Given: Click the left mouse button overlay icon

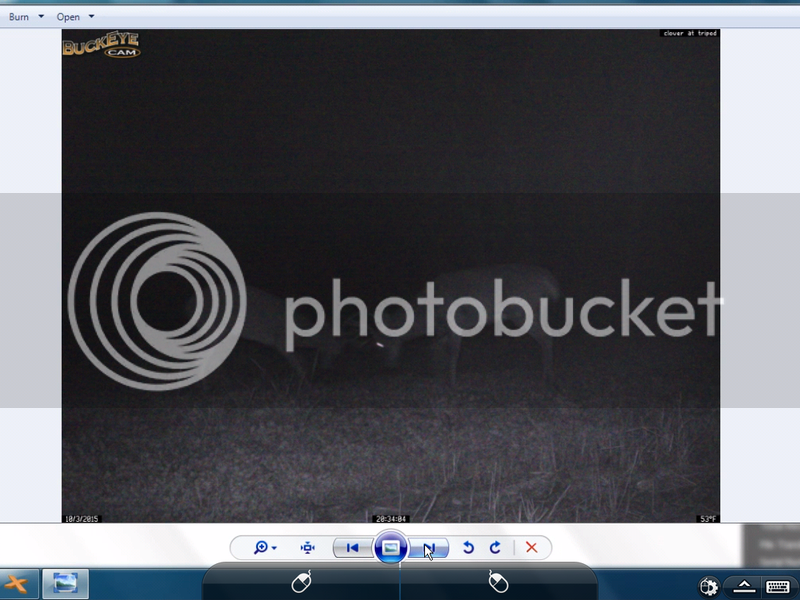Looking at the screenshot, I should click(x=302, y=582).
